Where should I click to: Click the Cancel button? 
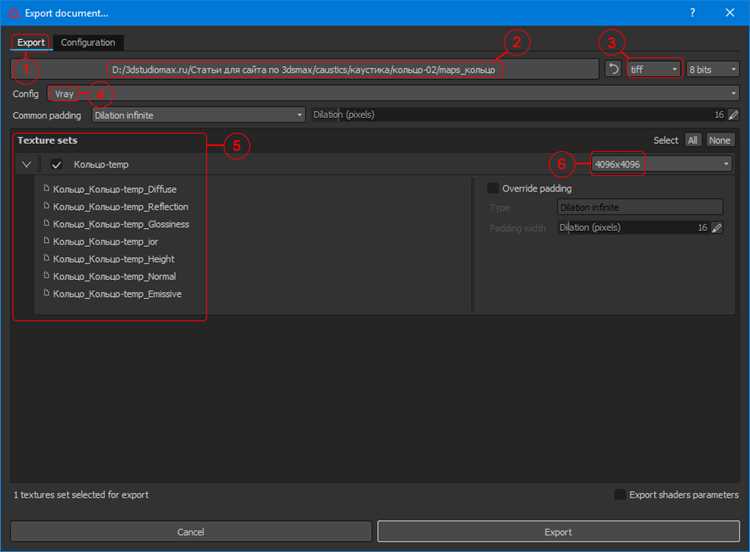191,532
